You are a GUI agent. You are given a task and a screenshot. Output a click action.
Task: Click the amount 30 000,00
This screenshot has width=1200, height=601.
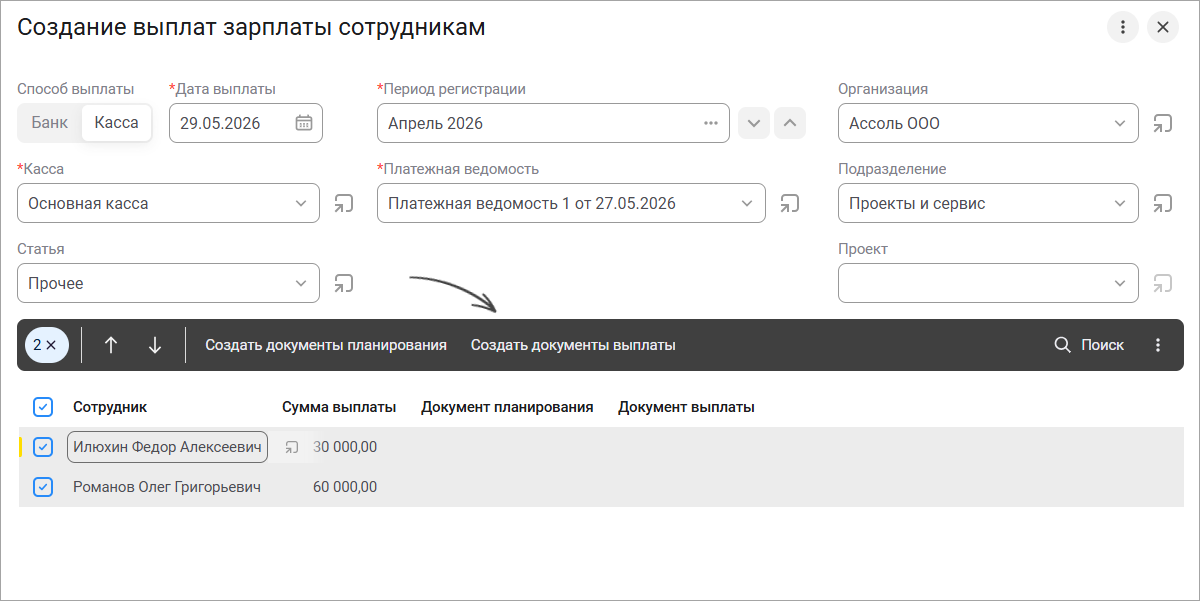coord(345,447)
